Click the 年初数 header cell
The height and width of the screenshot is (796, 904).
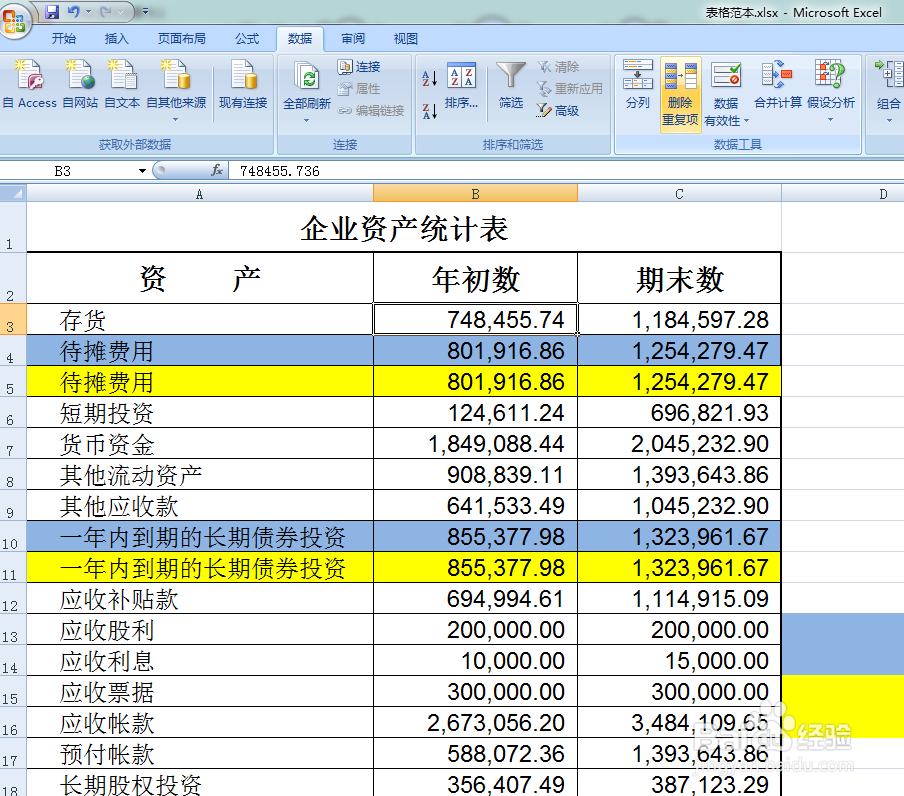click(x=475, y=278)
